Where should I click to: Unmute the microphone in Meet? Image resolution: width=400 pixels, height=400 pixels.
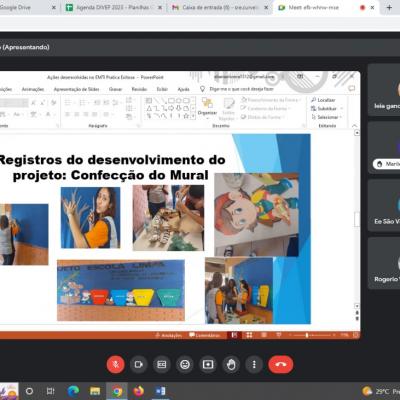(116, 364)
